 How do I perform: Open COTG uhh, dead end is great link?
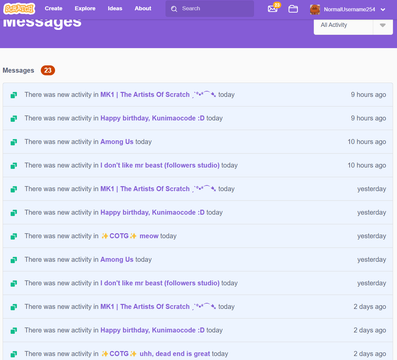tap(156, 354)
